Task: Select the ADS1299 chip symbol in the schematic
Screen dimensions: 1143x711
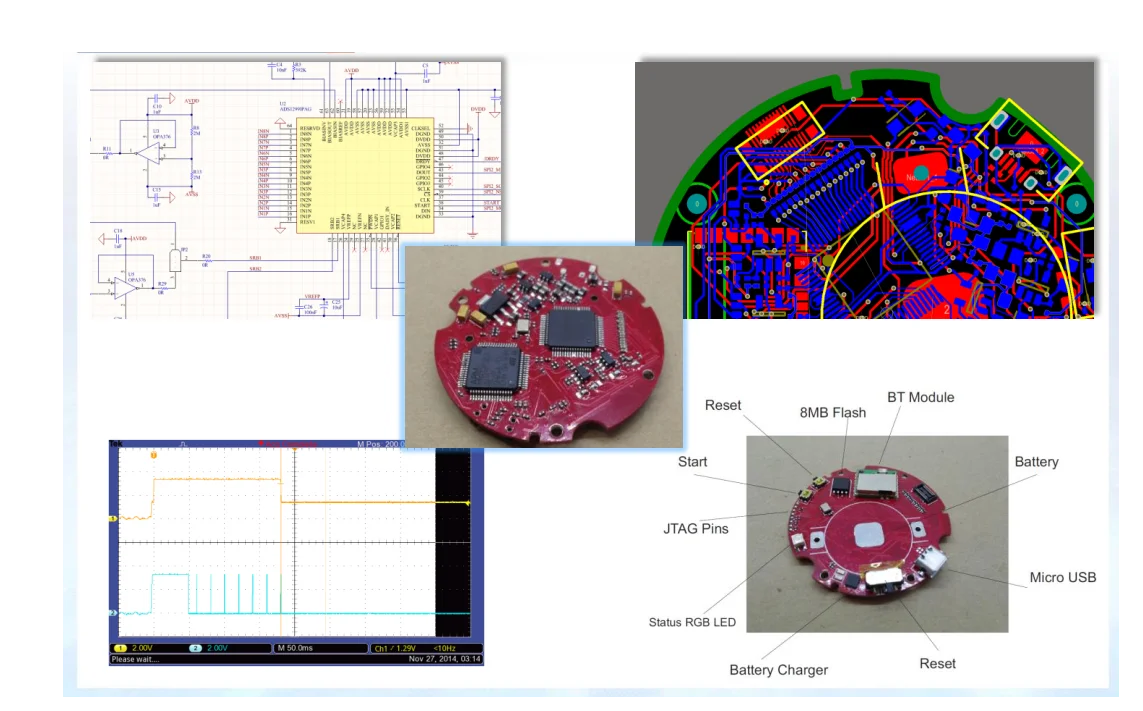Action: pos(365,175)
